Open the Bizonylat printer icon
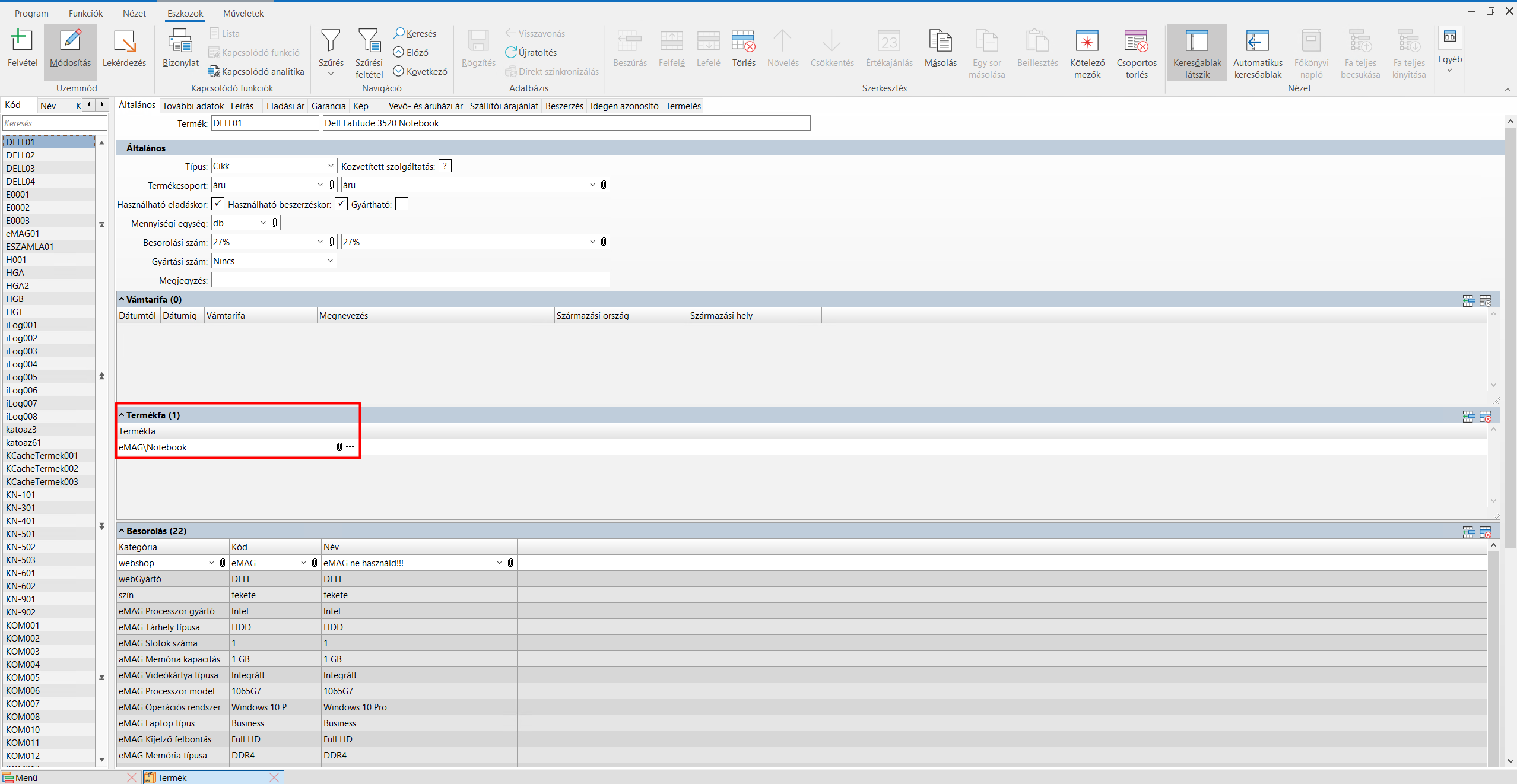1517x784 pixels. 180,42
